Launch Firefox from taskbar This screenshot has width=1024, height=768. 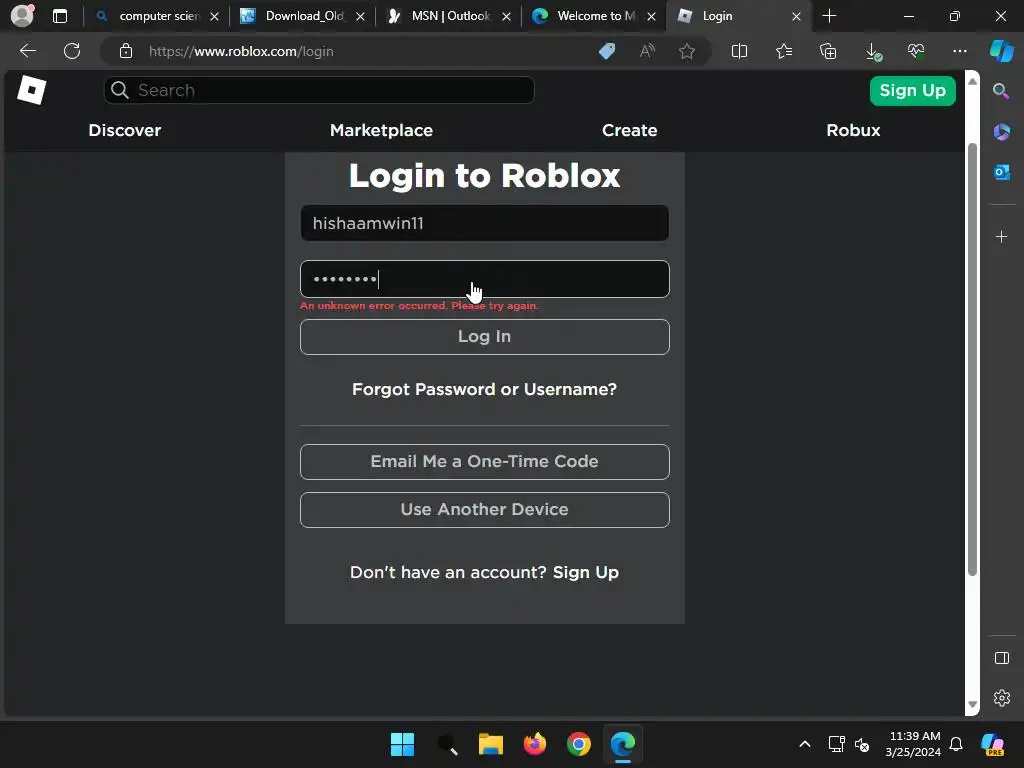[535, 744]
